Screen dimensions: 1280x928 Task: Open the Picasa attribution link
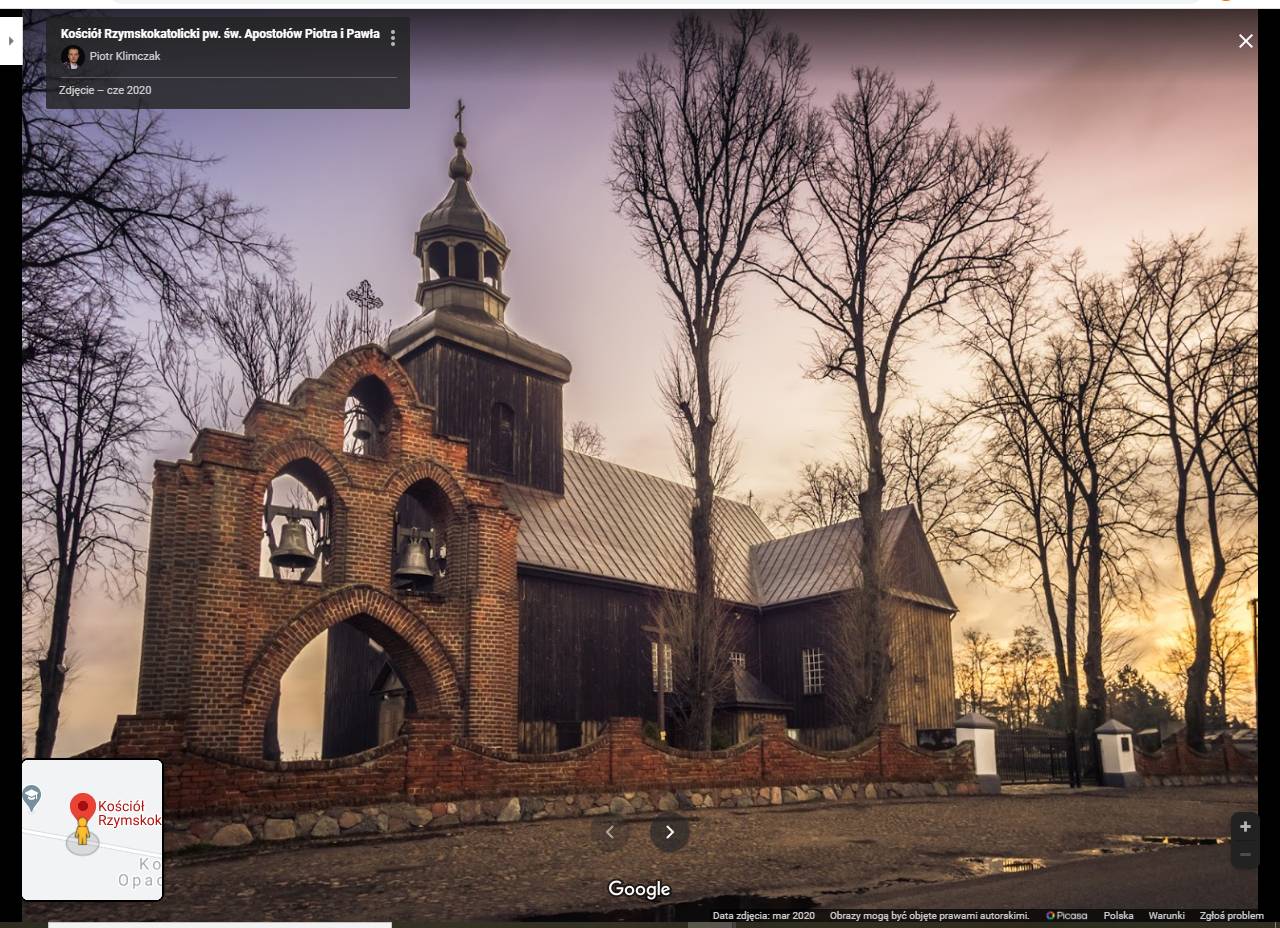click(x=1067, y=916)
